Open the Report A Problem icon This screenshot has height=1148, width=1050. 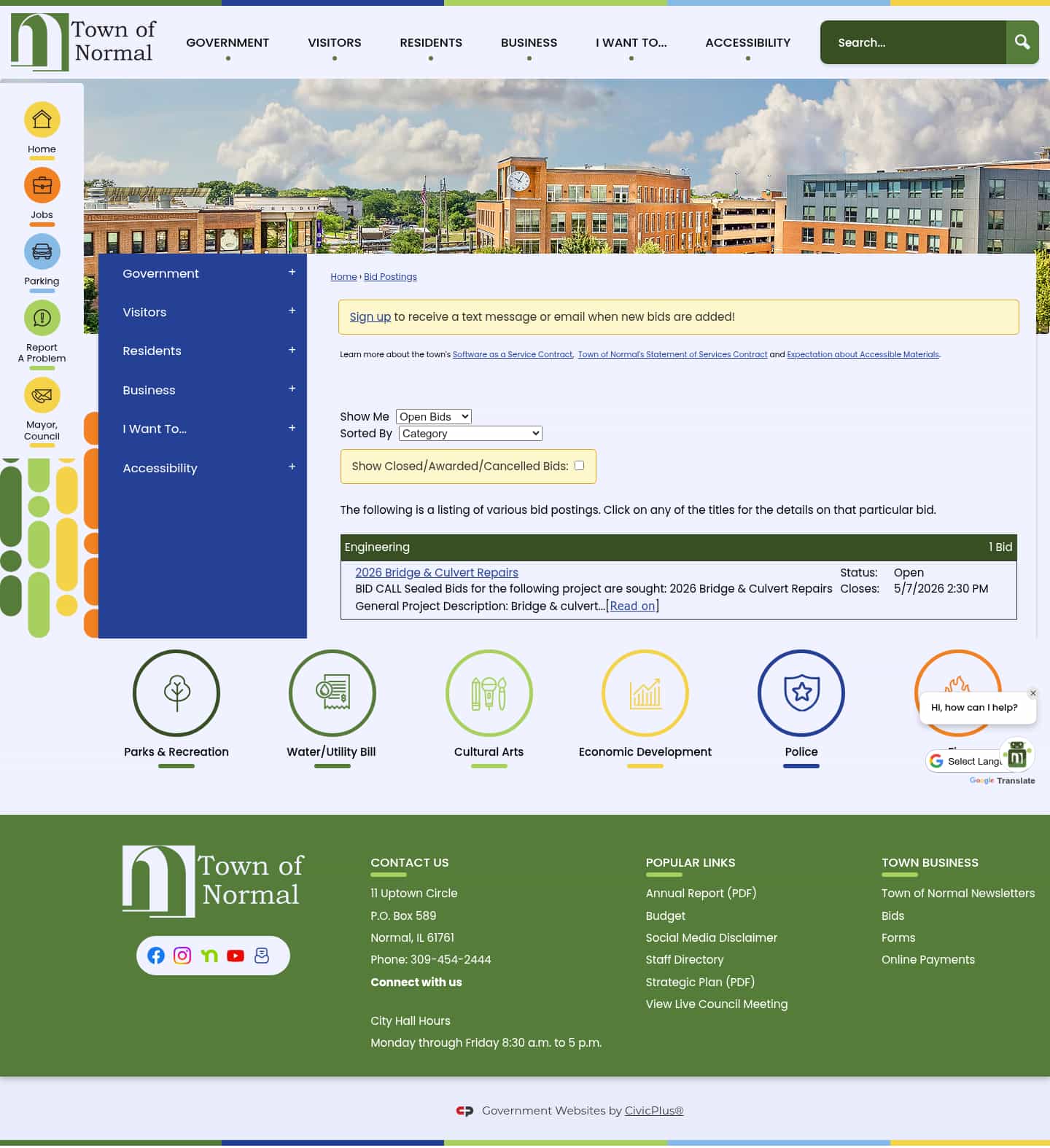(42, 319)
